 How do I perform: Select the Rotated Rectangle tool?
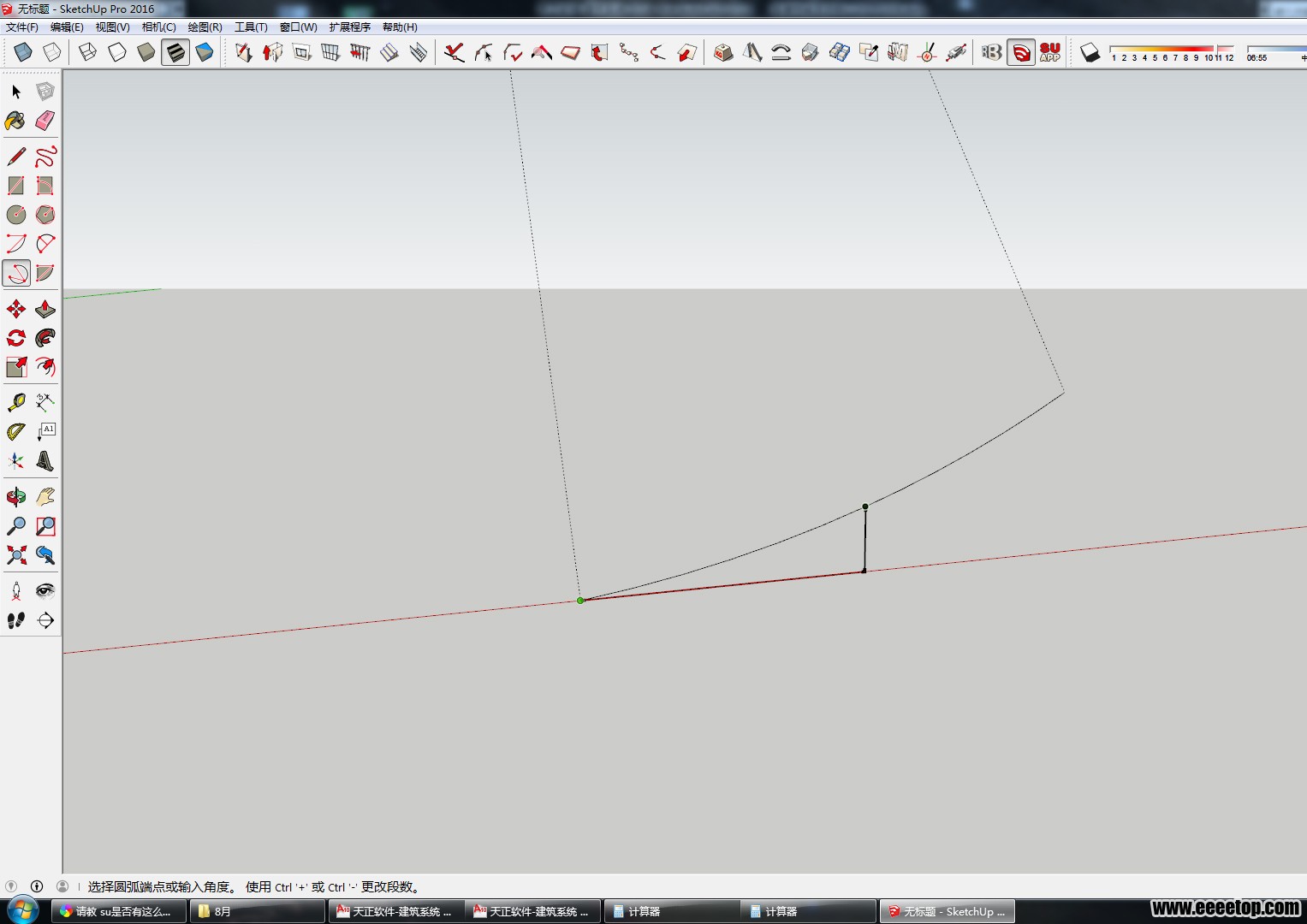(45, 186)
